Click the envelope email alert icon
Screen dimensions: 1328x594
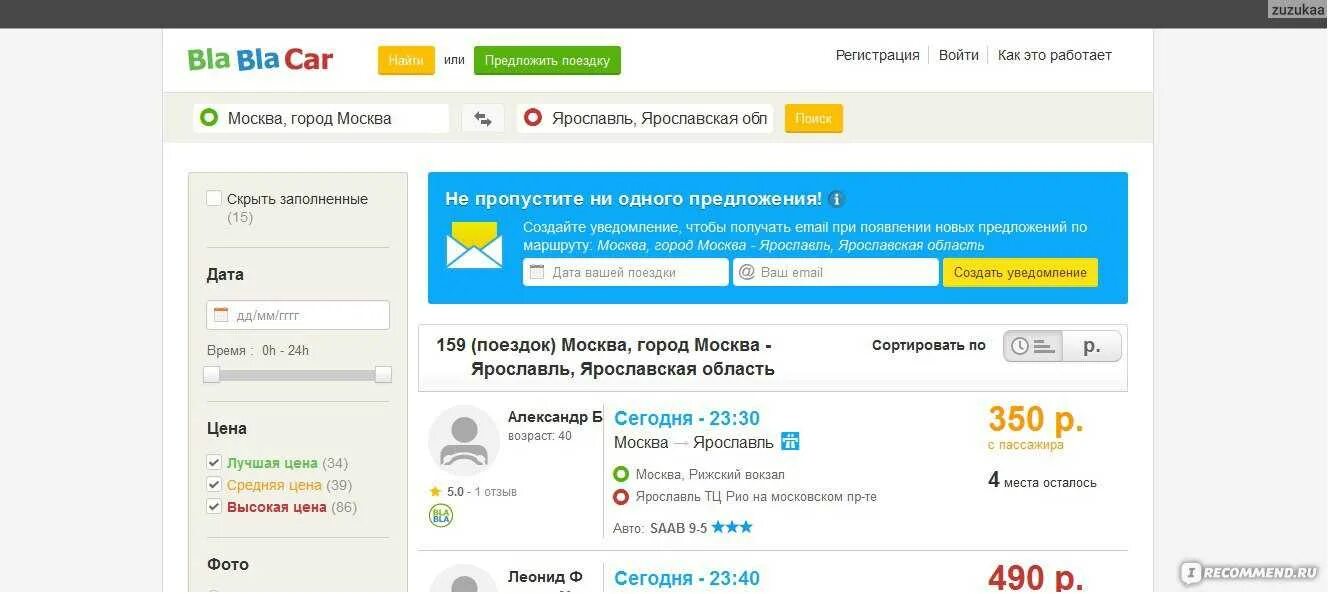[x=474, y=246]
